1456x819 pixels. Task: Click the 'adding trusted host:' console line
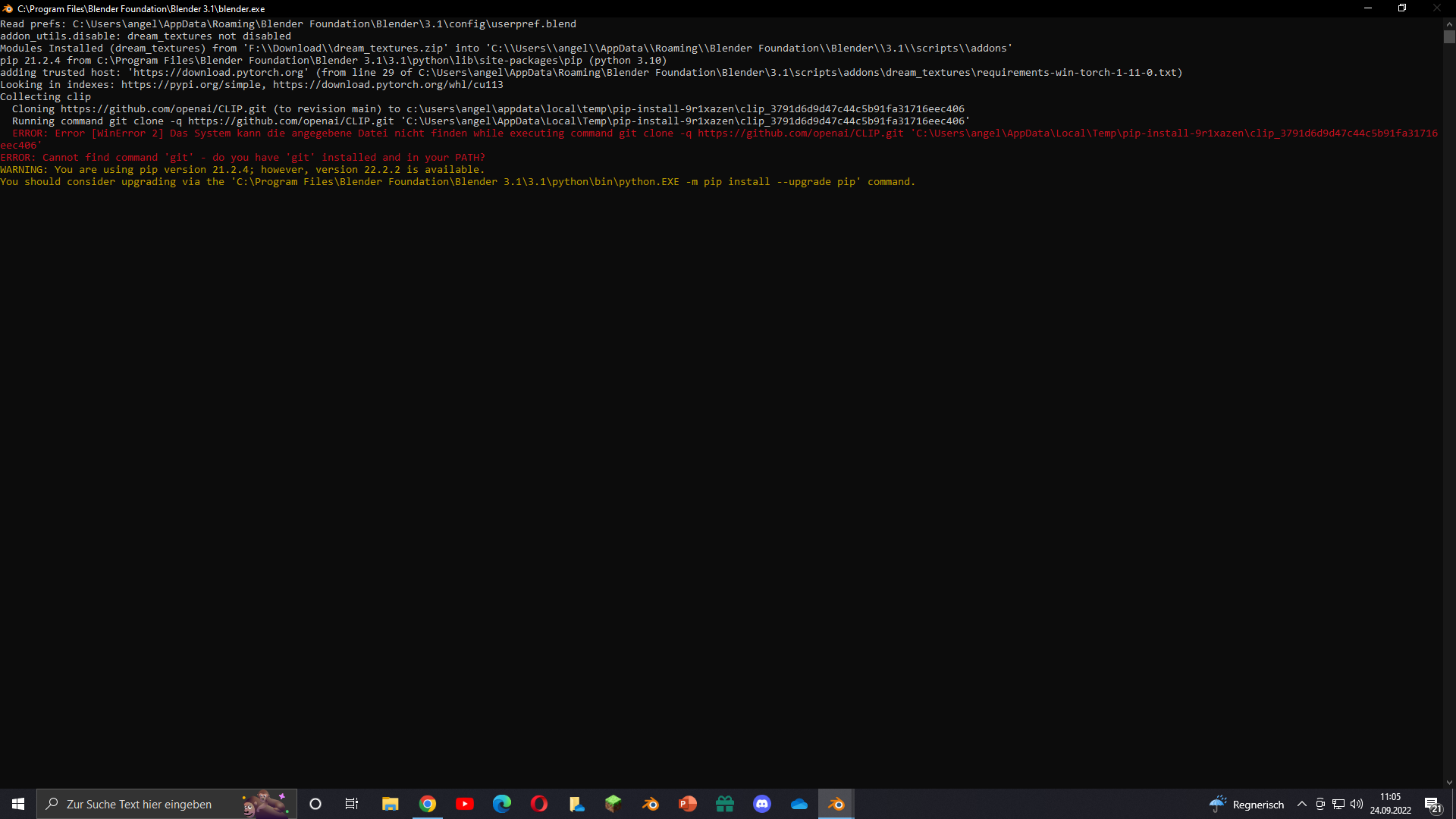(x=591, y=73)
